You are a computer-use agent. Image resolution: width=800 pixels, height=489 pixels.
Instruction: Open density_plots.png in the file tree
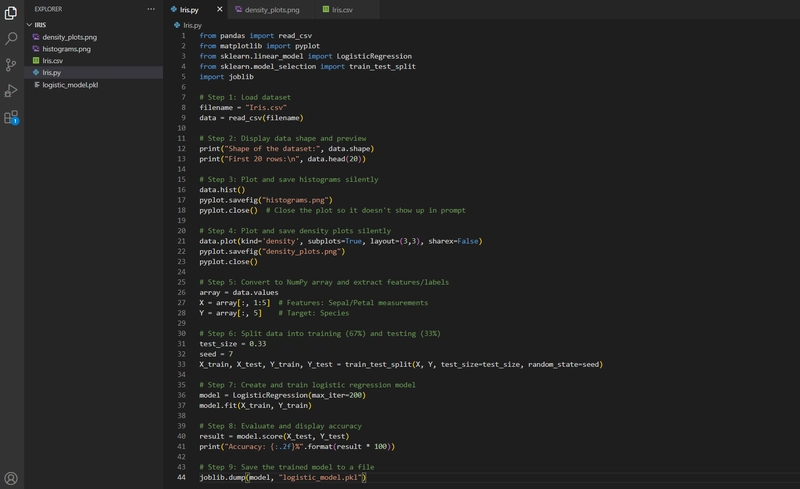click(x=69, y=37)
